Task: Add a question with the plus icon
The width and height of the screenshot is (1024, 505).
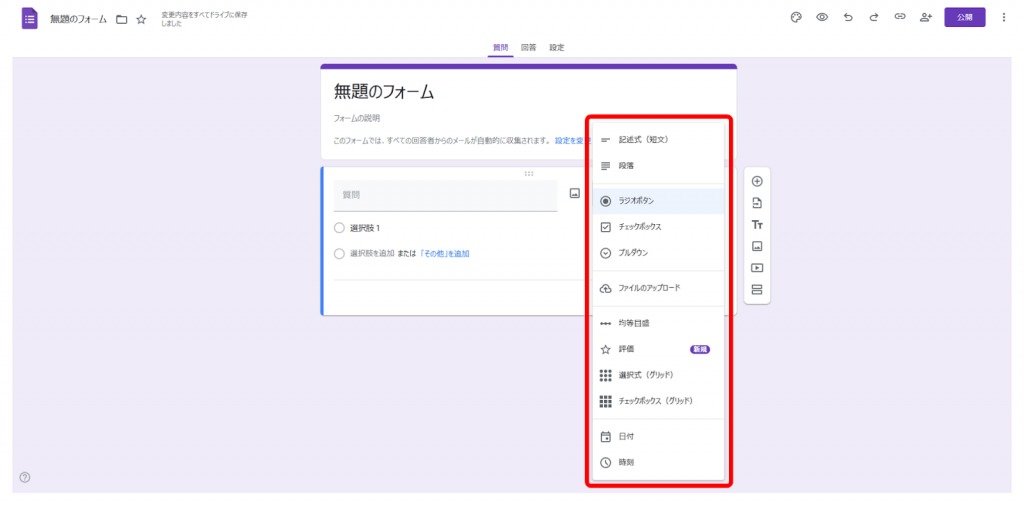Action: point(757,181)
